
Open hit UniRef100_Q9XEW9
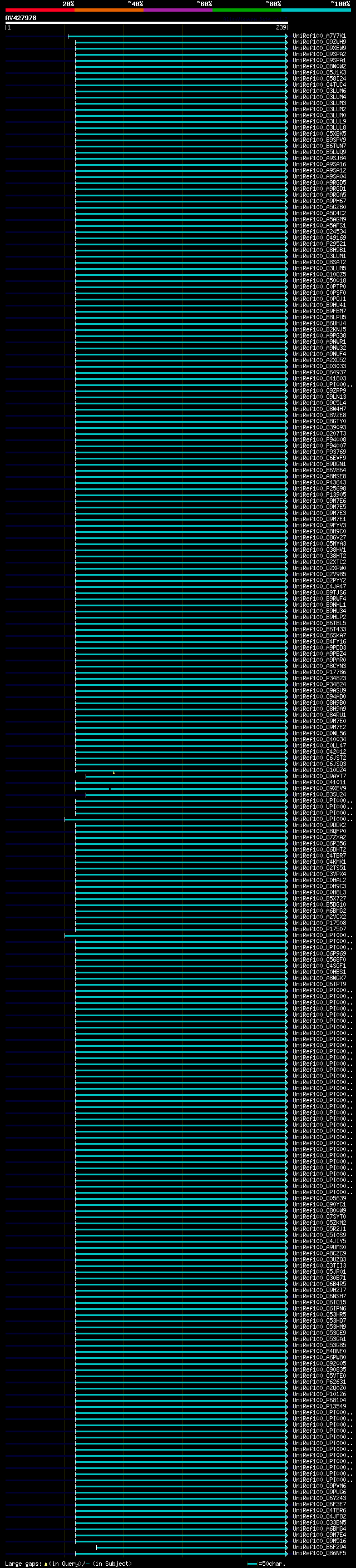coord(319,48)
